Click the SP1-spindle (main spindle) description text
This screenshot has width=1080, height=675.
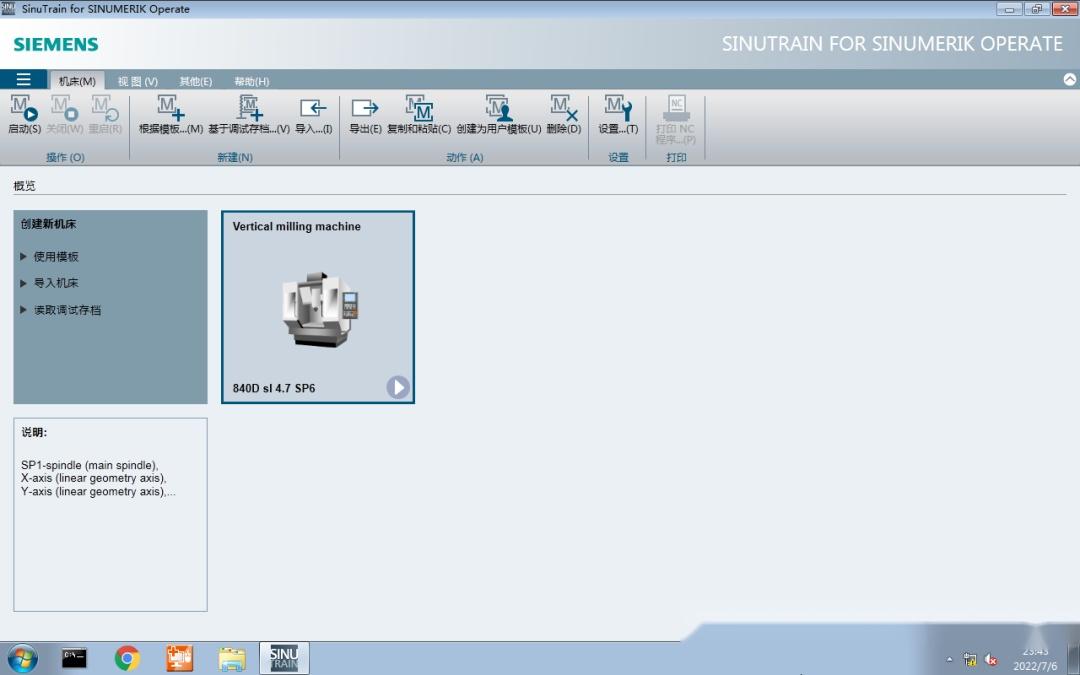click(90, 465)
